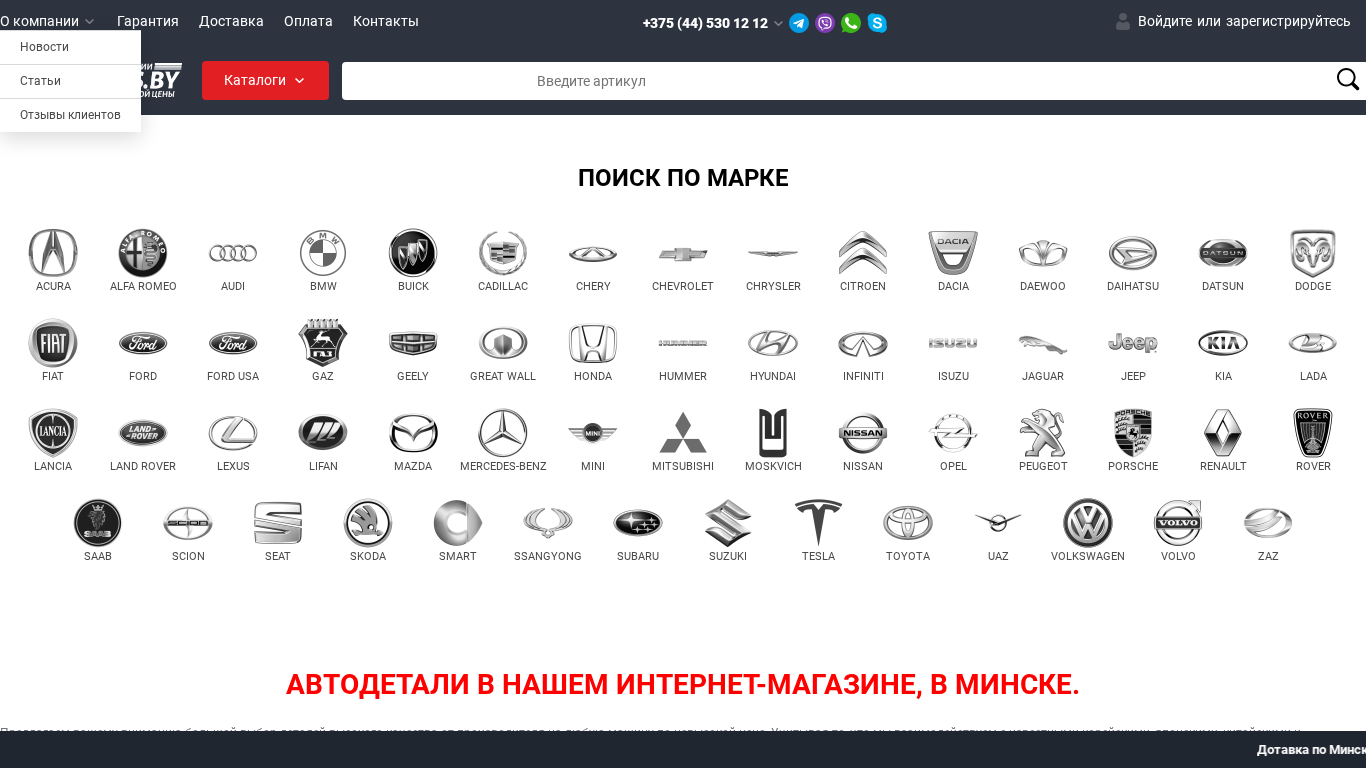Click the phone number +375 (44) 530 12 12
Image resolution: width=1366 pixels, height=768 pixels.
pos(705,23)
